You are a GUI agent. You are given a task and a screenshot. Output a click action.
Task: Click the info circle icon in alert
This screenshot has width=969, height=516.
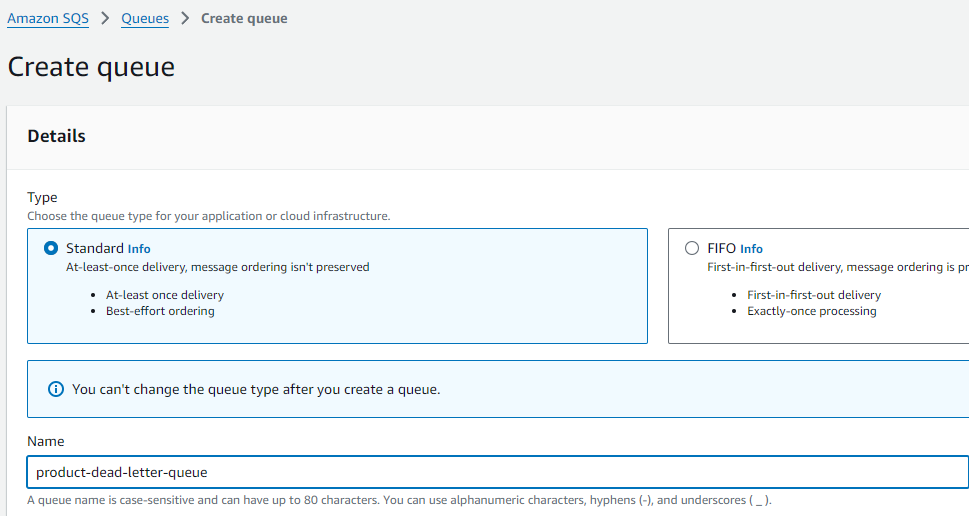[x=56, y=389]
